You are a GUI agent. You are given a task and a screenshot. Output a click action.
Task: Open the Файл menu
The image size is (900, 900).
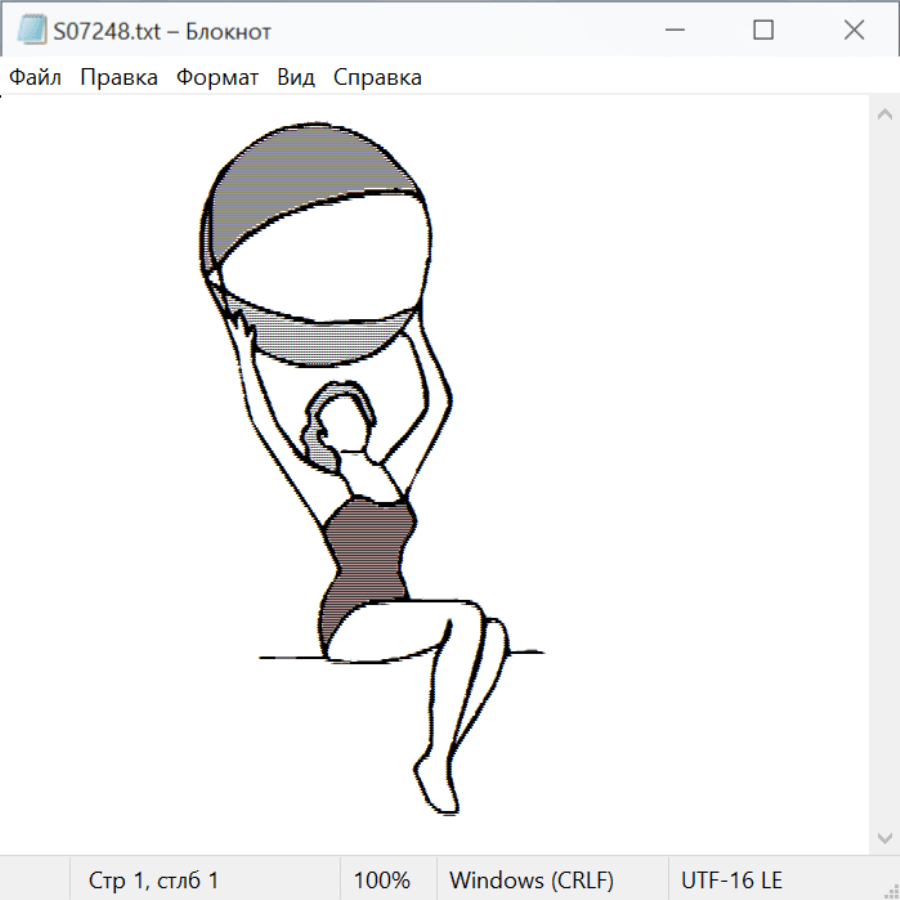[36, 78]
